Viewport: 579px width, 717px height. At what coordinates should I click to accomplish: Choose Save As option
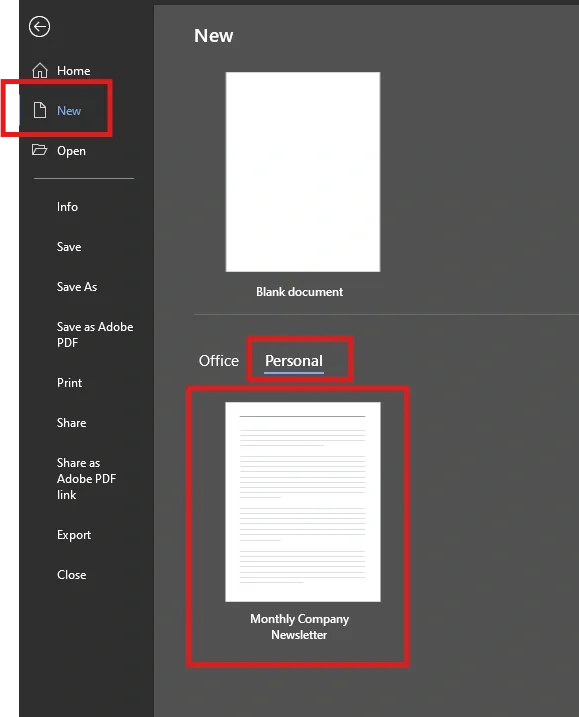pos(77,287)
